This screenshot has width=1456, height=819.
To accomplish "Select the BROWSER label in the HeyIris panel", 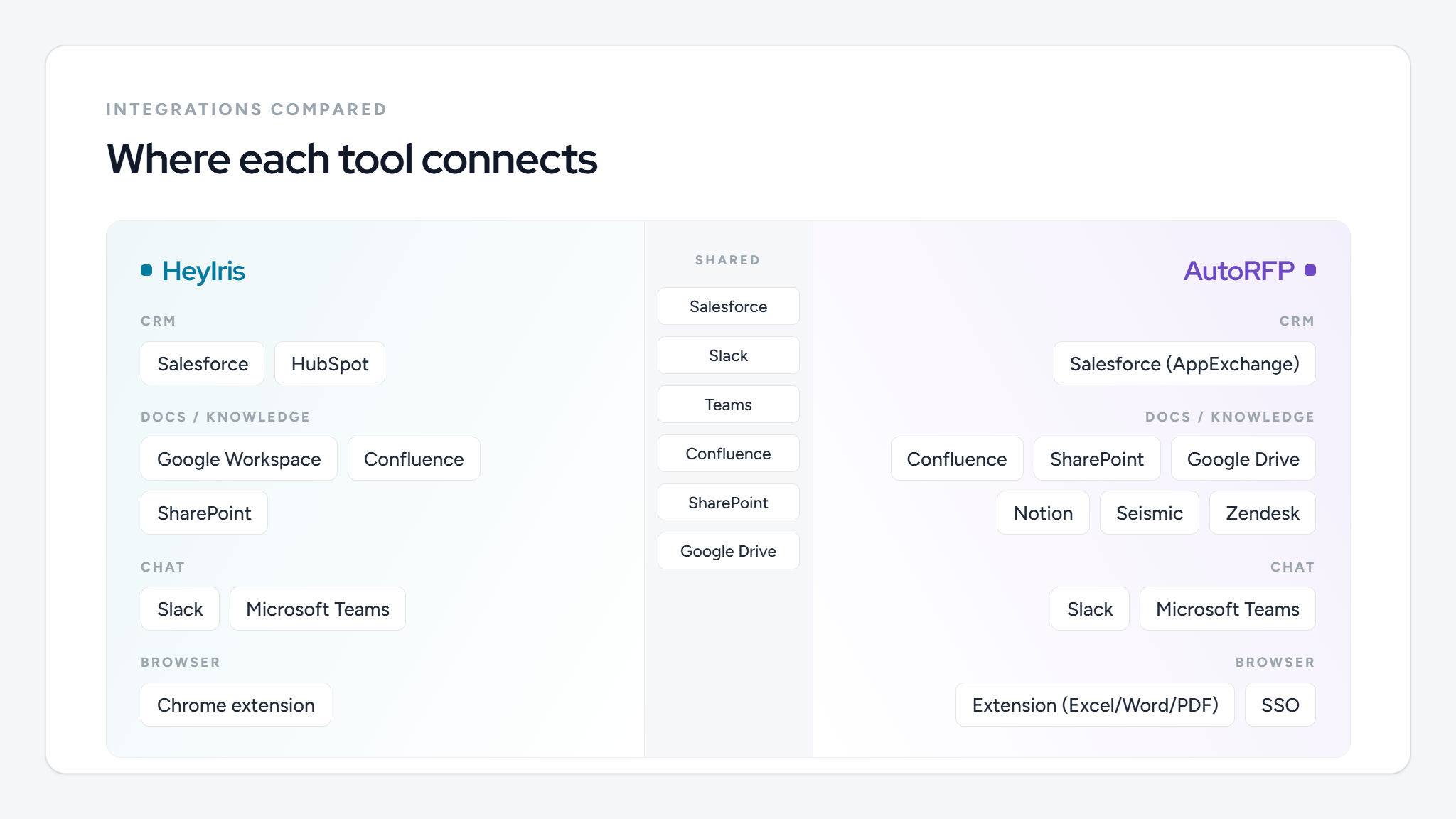I will (181, 663).
